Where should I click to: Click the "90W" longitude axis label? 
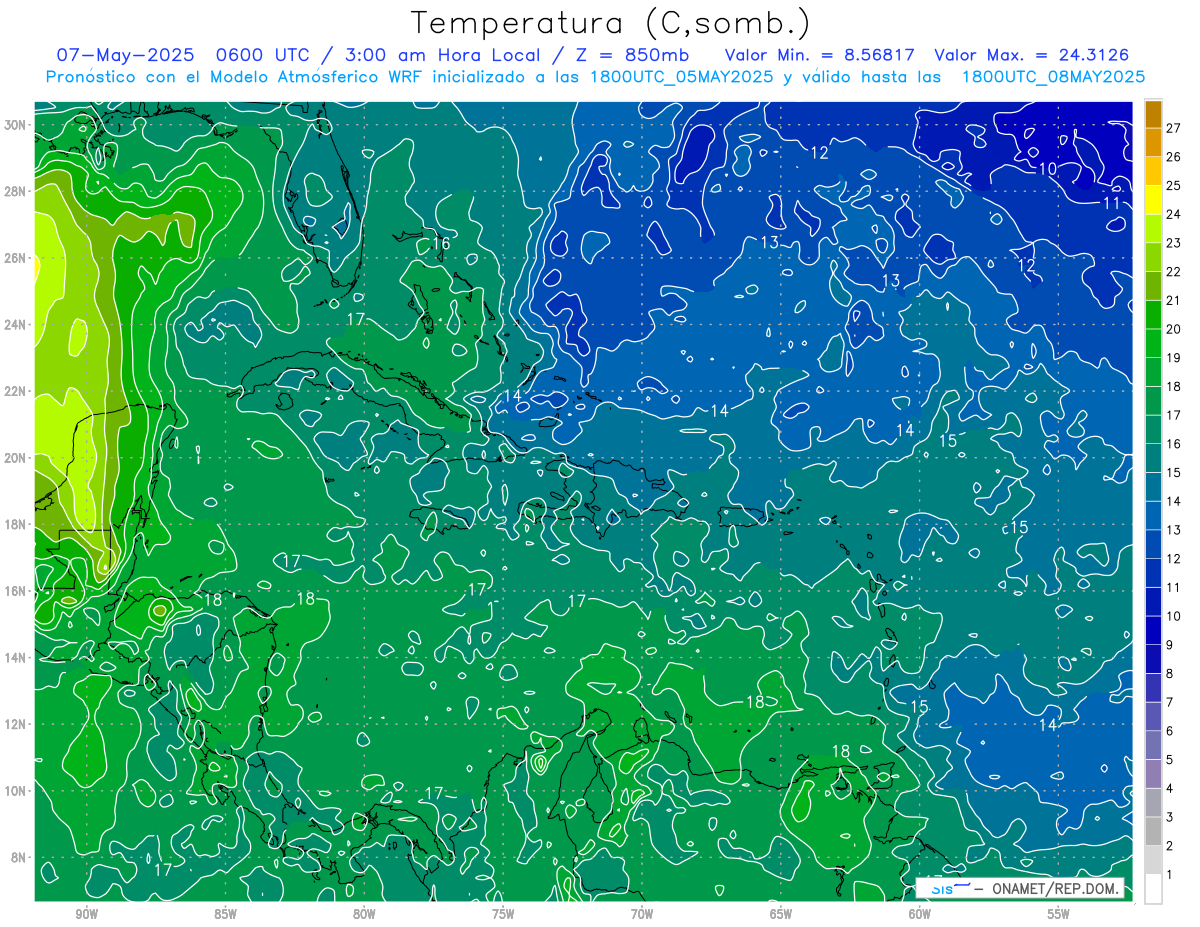pos(86,914)
